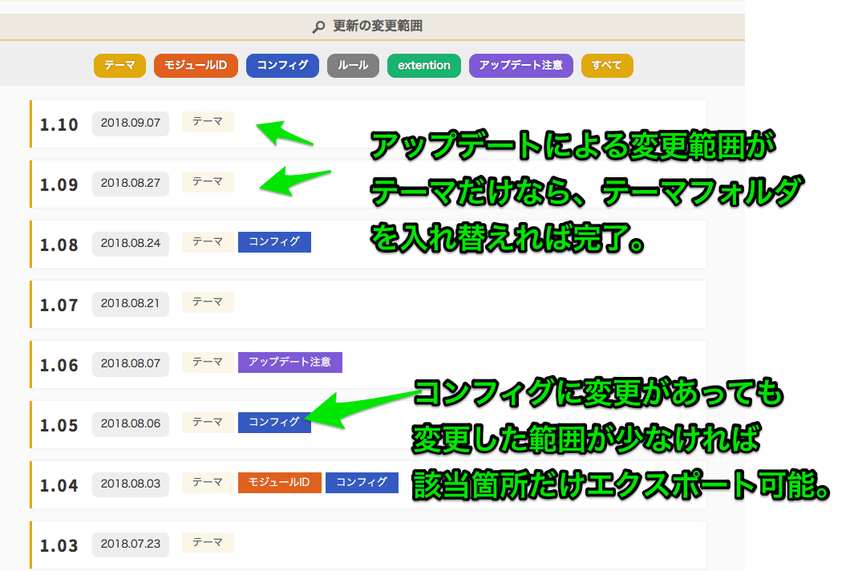Click the search magnifier icon in header
The width and height of the screenshot is (858, 571).
(319, 27)
